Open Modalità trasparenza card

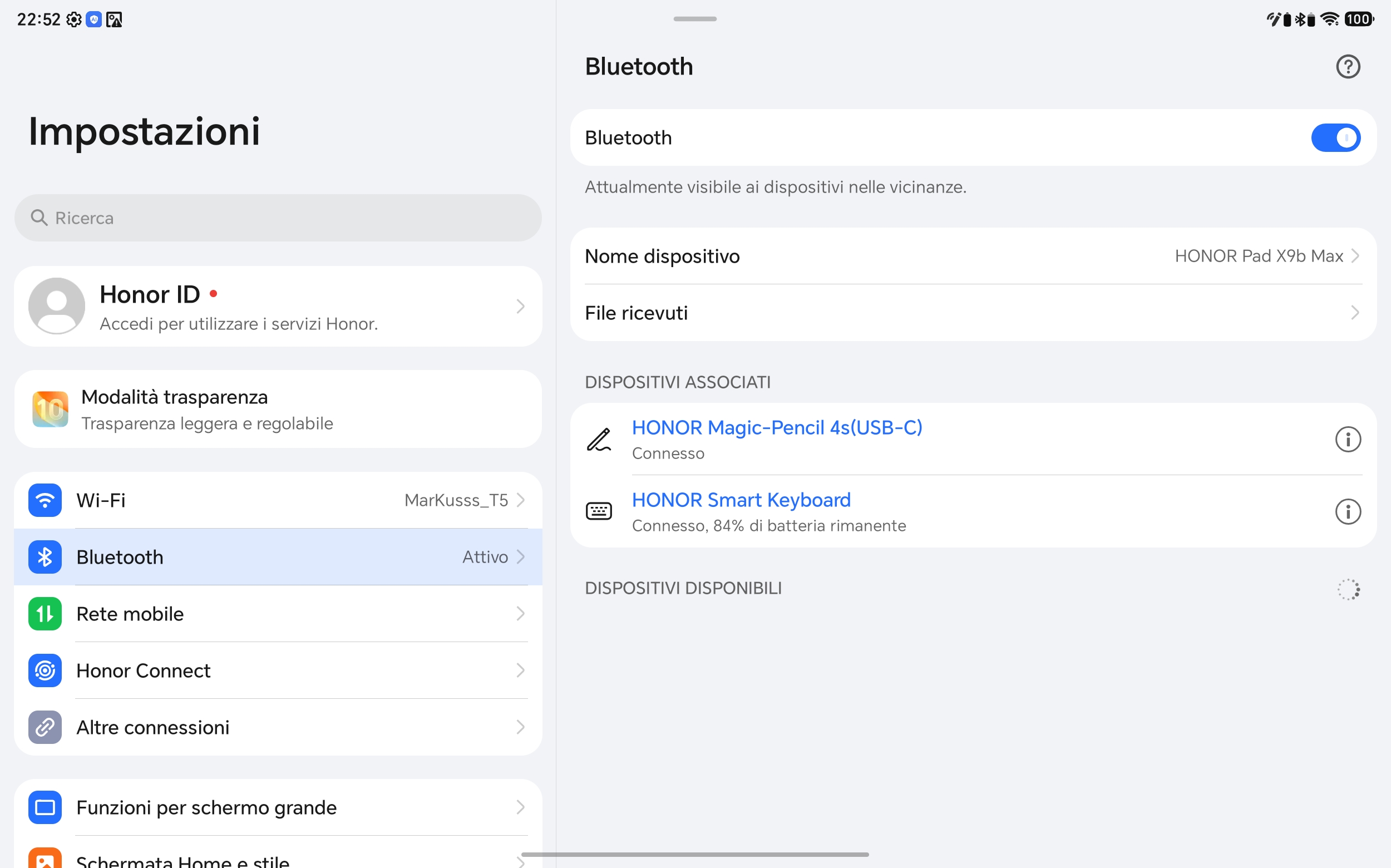tap(278, 410)
